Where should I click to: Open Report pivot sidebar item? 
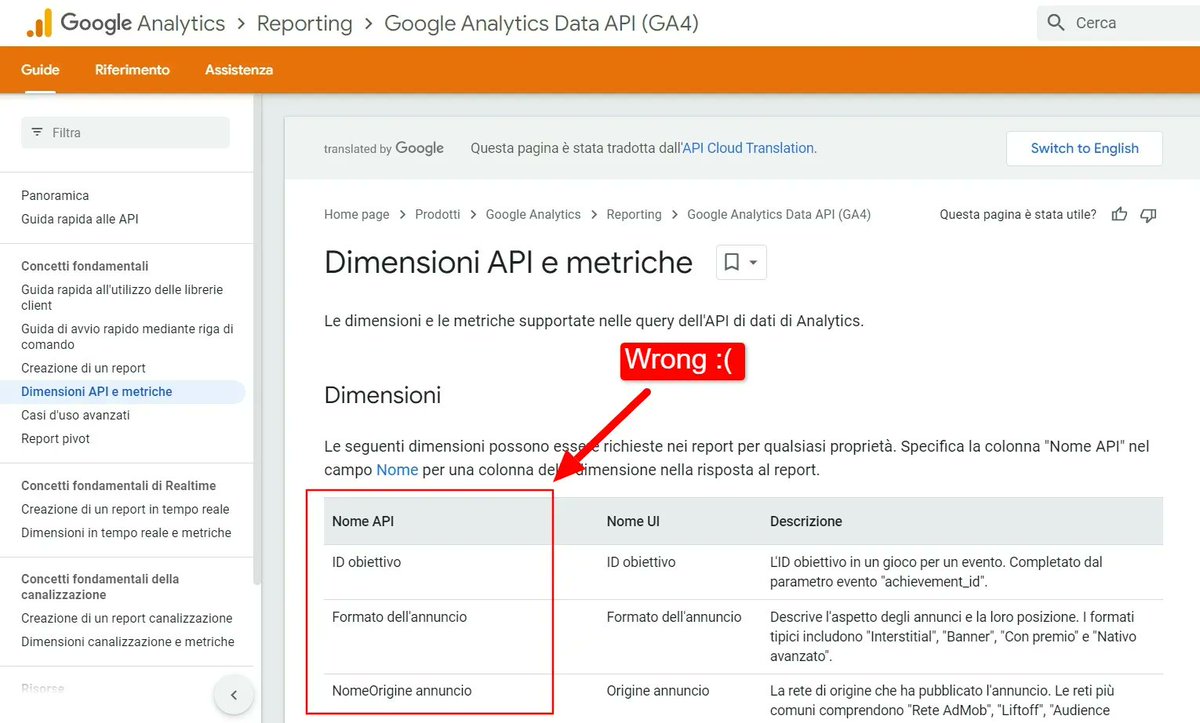coord(56,438)
